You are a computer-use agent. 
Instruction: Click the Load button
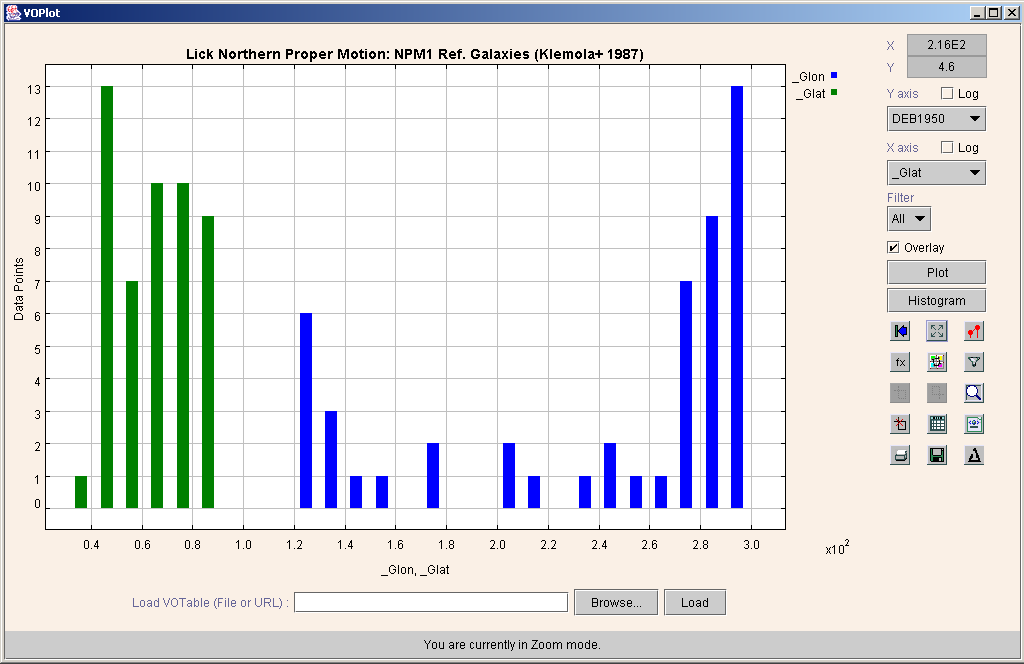point(694,603)
